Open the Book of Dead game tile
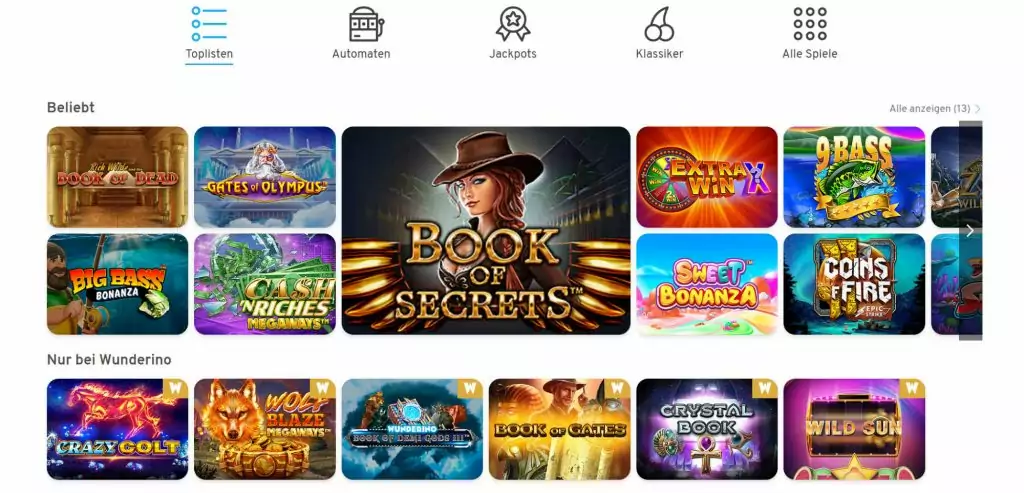The width and height of the screenshot is (1024, 493). pyautogui.click(x=118, y=177)
